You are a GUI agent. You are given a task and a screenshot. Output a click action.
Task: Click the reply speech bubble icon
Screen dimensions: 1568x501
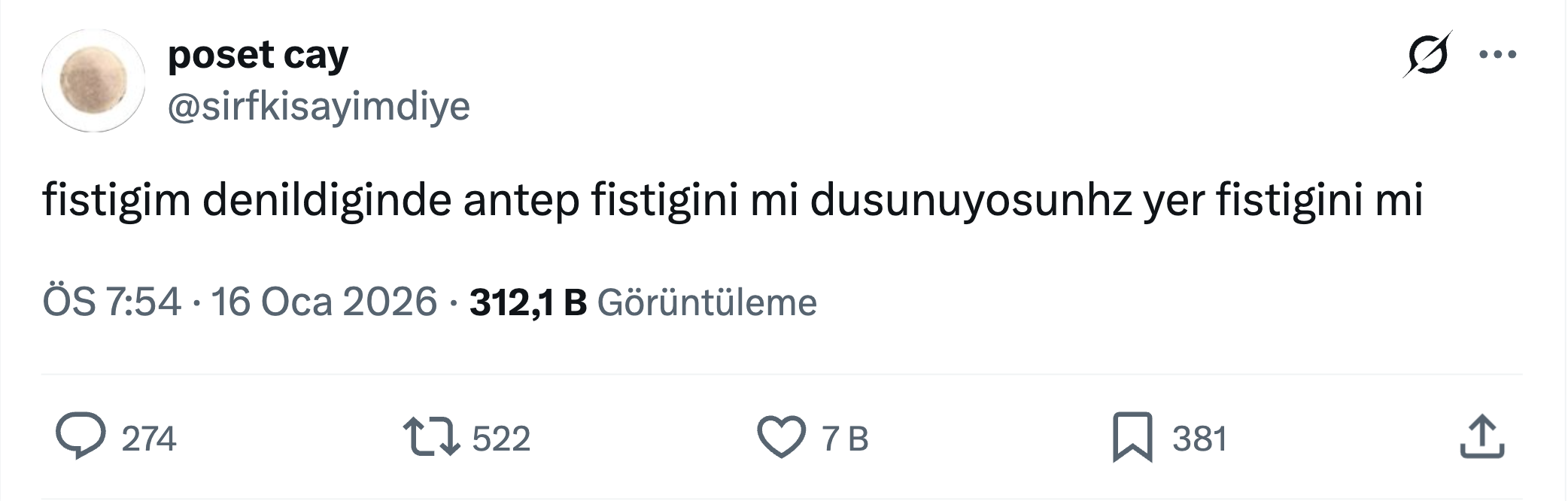[81, 436]
